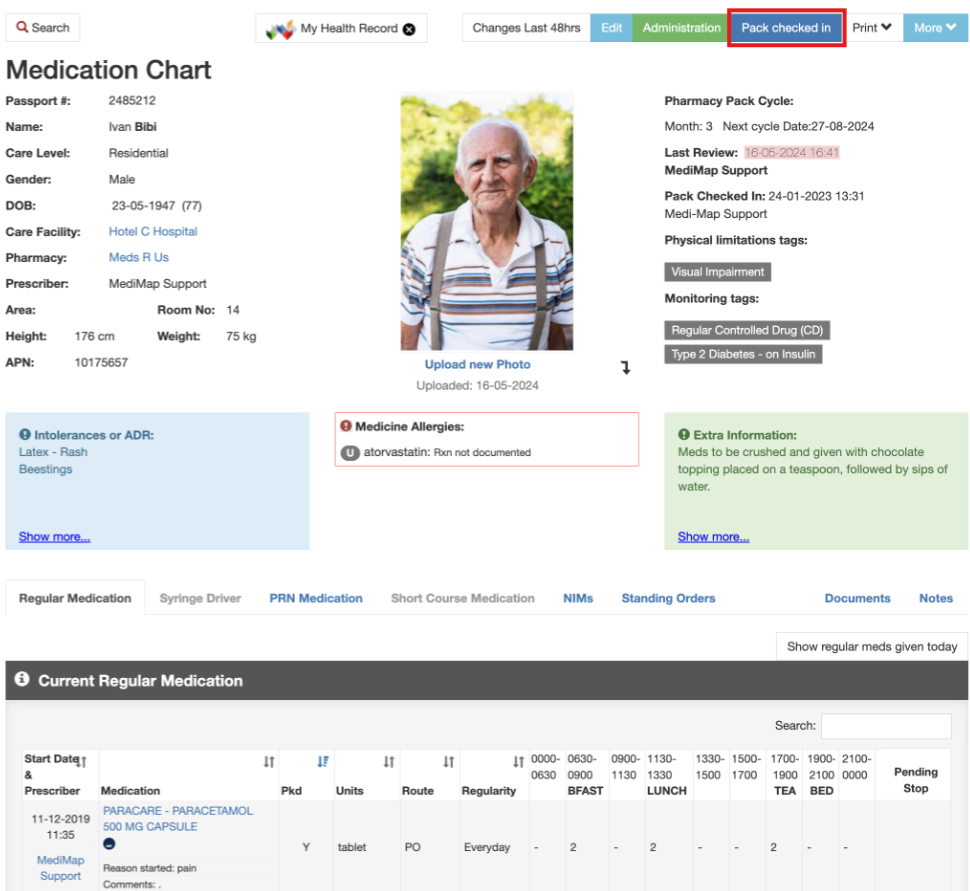The height and width of the screenshot is (891, 970).
Task: Open the More dropdown menu
Action: (x=933, y=27)
